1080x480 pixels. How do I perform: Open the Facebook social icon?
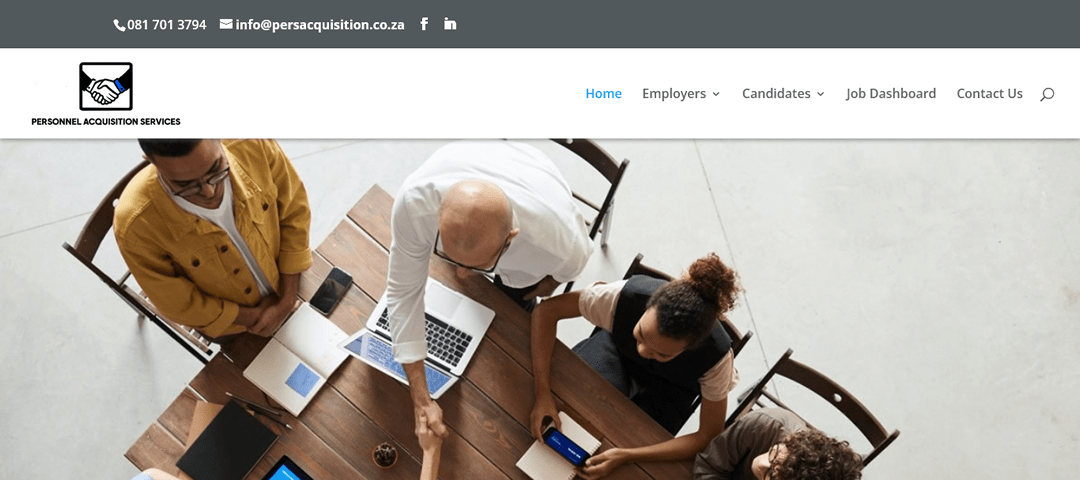point(424,24)
